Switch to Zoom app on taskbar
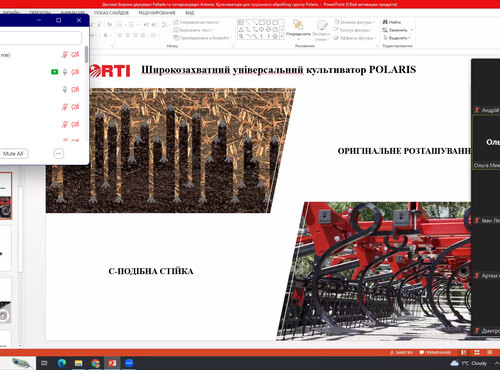The image size is (500, 370). click(129, 363)
